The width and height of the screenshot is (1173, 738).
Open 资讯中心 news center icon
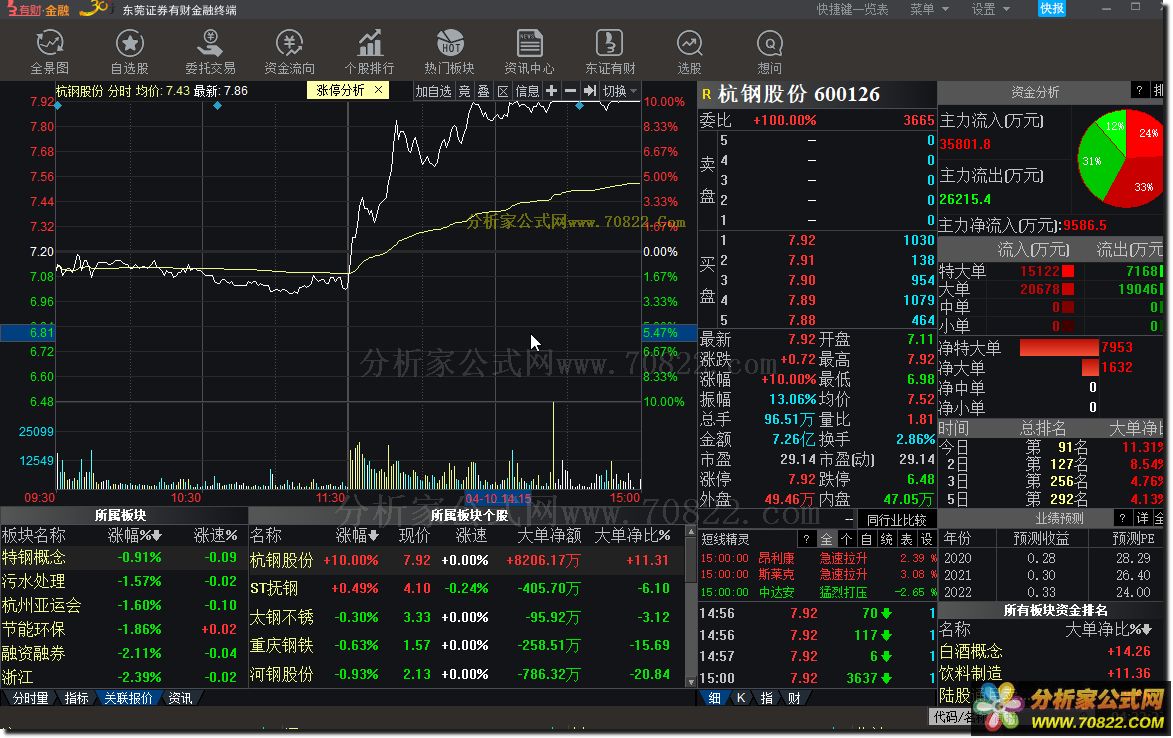(530, 52)
